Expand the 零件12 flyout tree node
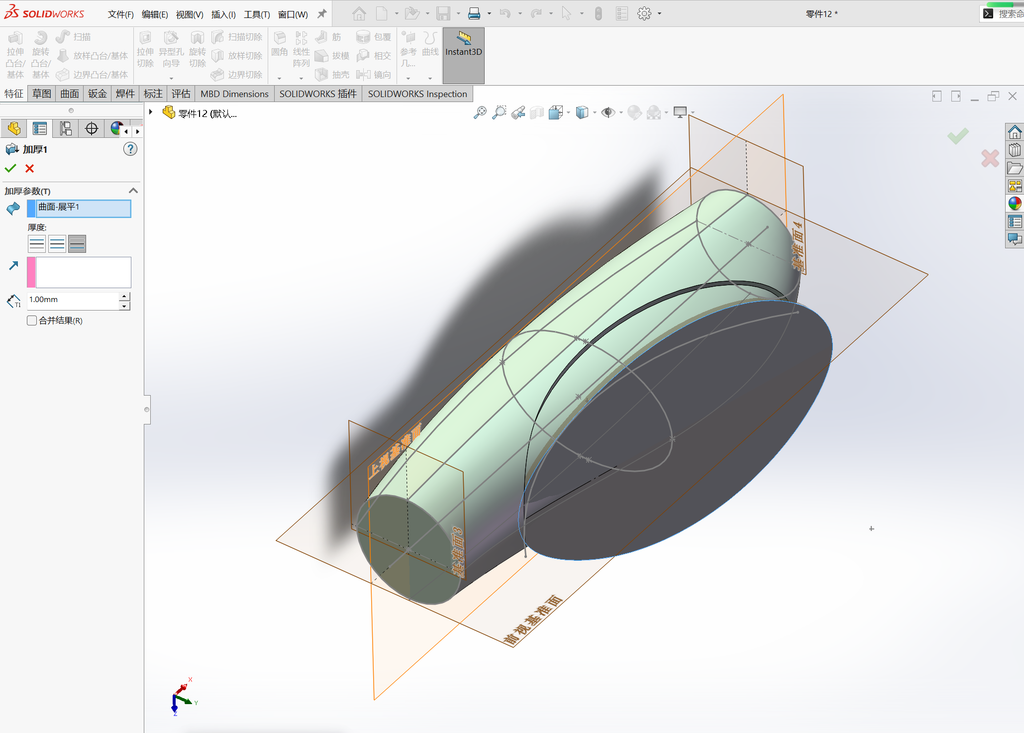Screen dimensions: 1024x733 [x=151, y=112]
